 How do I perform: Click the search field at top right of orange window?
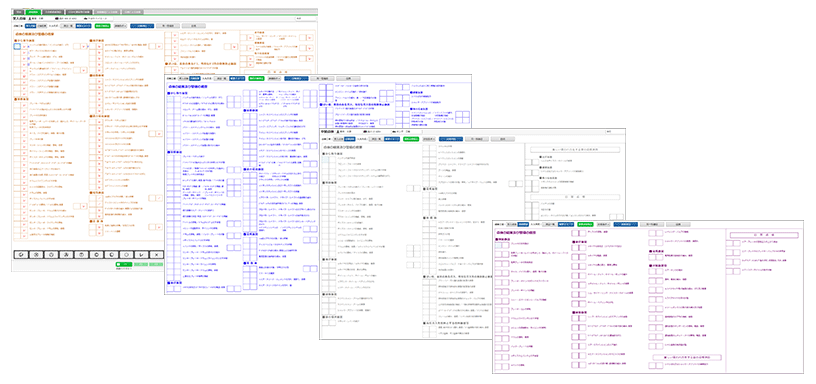306,18
